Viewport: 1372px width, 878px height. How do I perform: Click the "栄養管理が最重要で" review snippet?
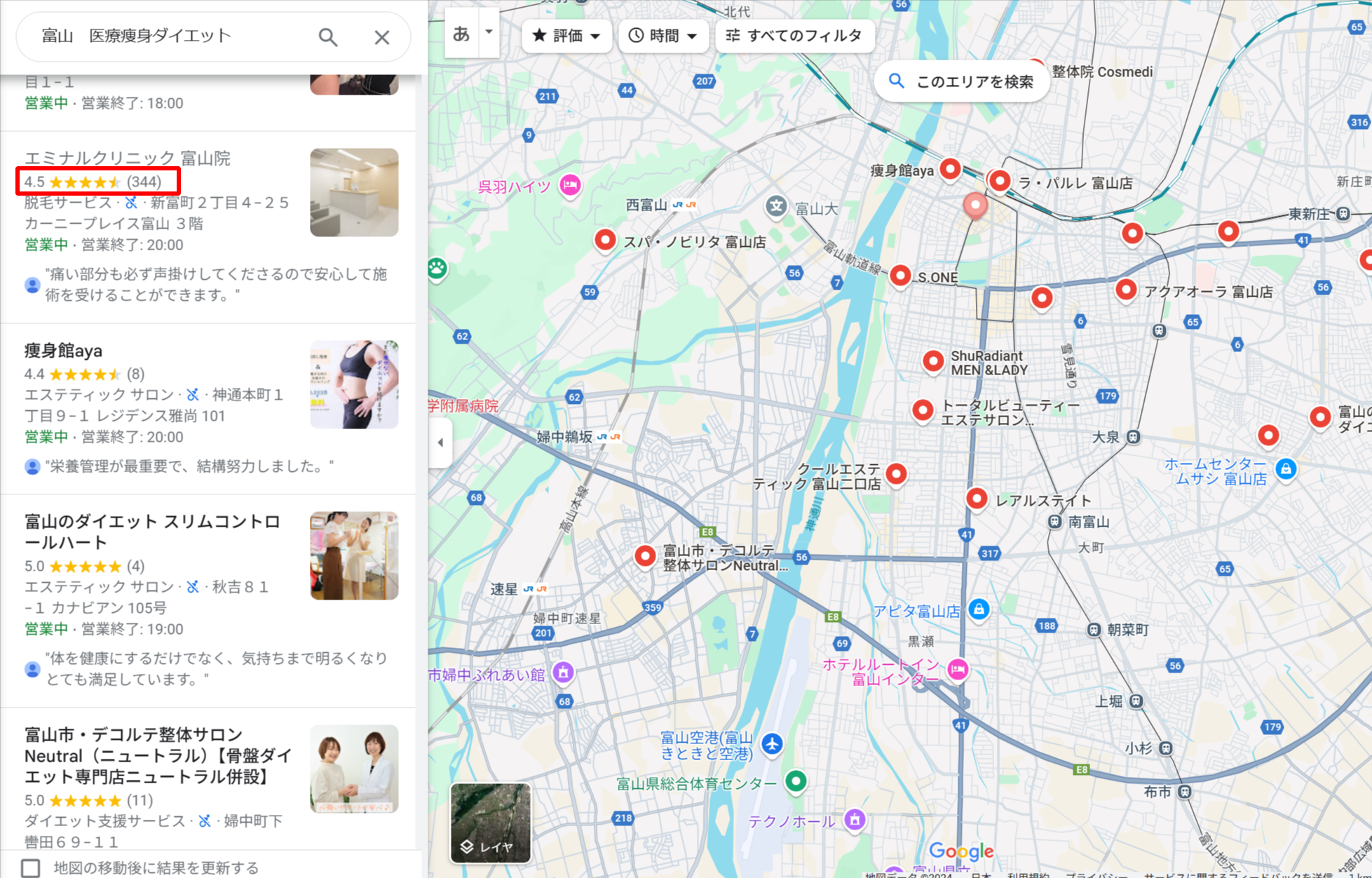(x=189, y=466)
